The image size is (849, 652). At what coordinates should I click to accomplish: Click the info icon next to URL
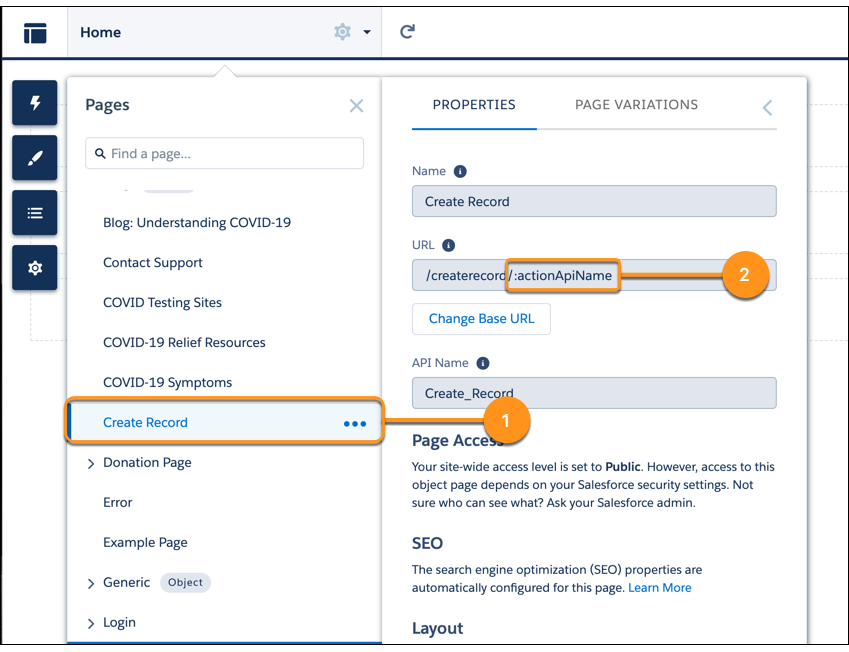click(x=448, y=245)
